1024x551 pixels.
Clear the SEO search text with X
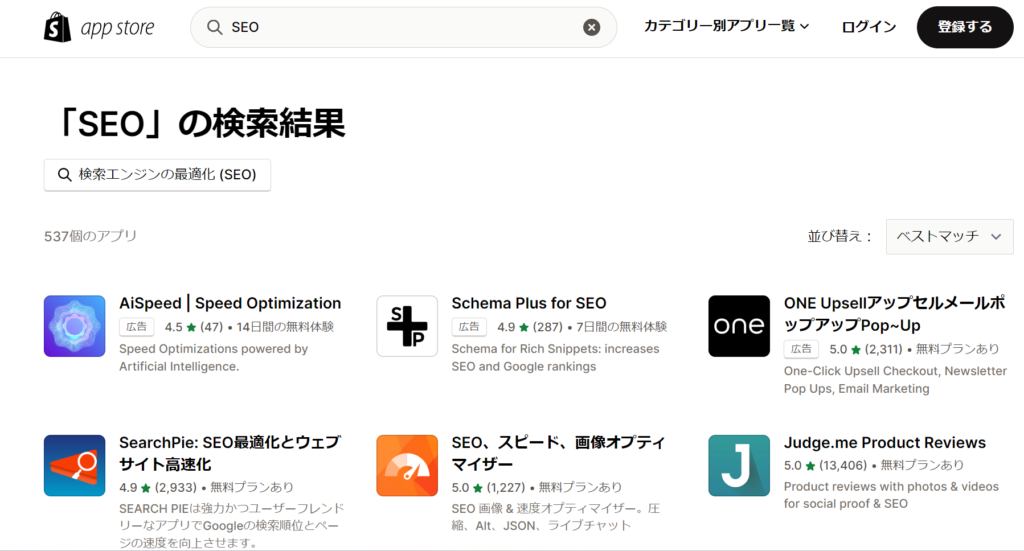[592, 27]
